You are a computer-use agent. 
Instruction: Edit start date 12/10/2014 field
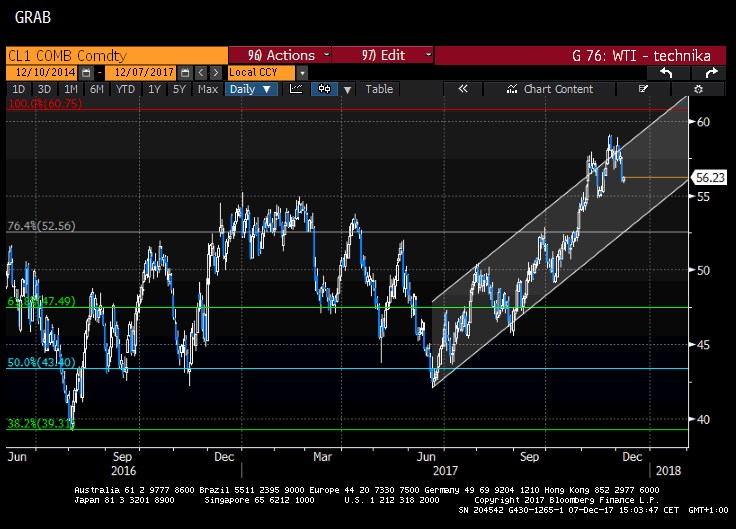click(x=42, y=73)
